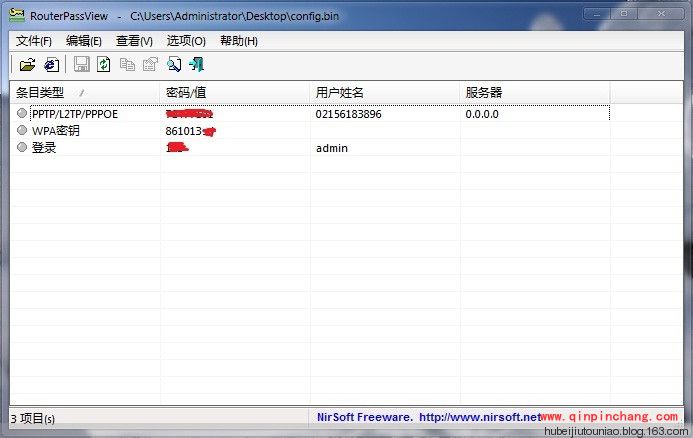Open Find using the magnifier icon
The height and width of the screenshot is (438, 693).
click(174, 65)
